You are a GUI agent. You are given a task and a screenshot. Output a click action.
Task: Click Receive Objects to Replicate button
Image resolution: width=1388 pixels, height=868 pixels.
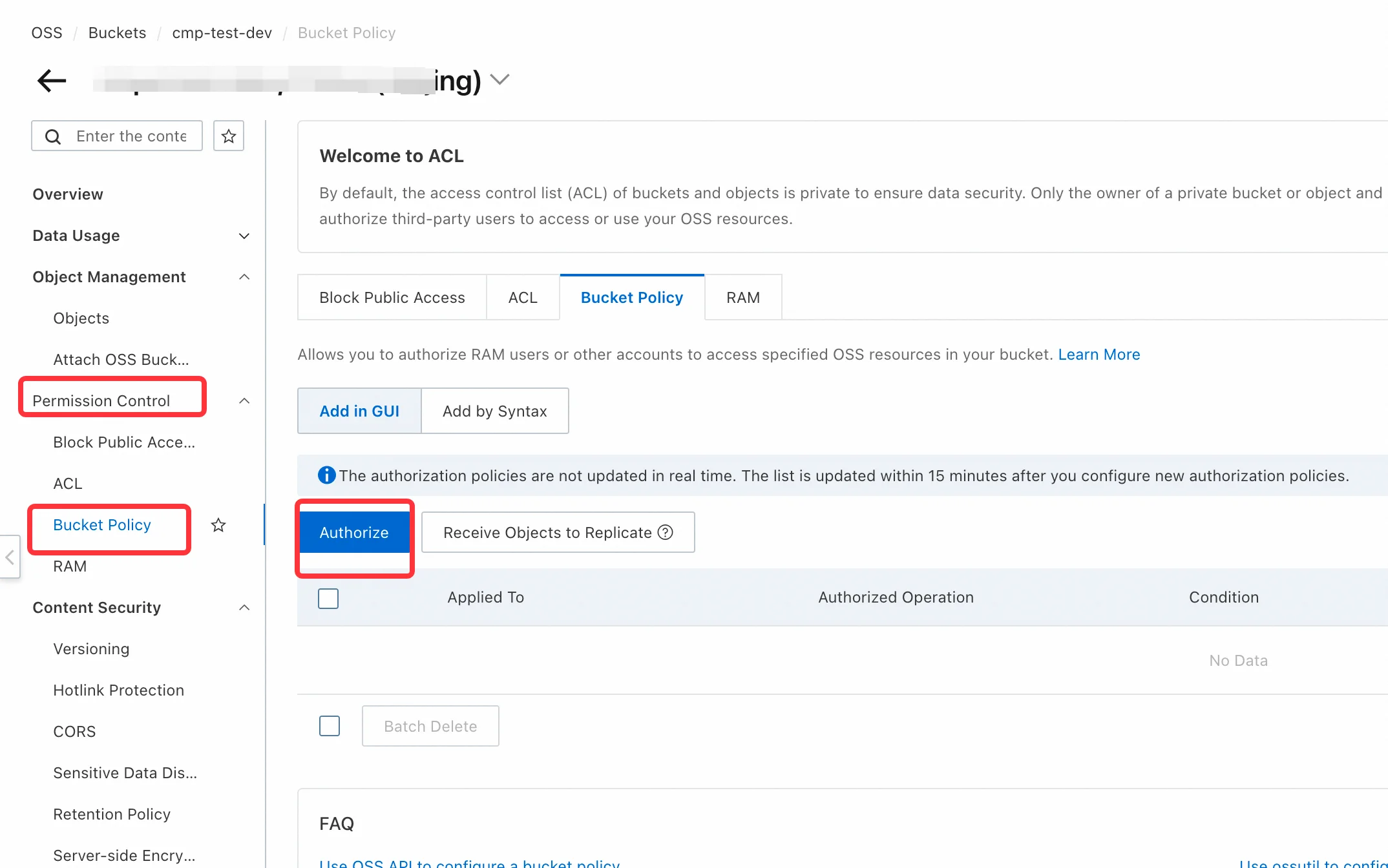tap(558, 532)
